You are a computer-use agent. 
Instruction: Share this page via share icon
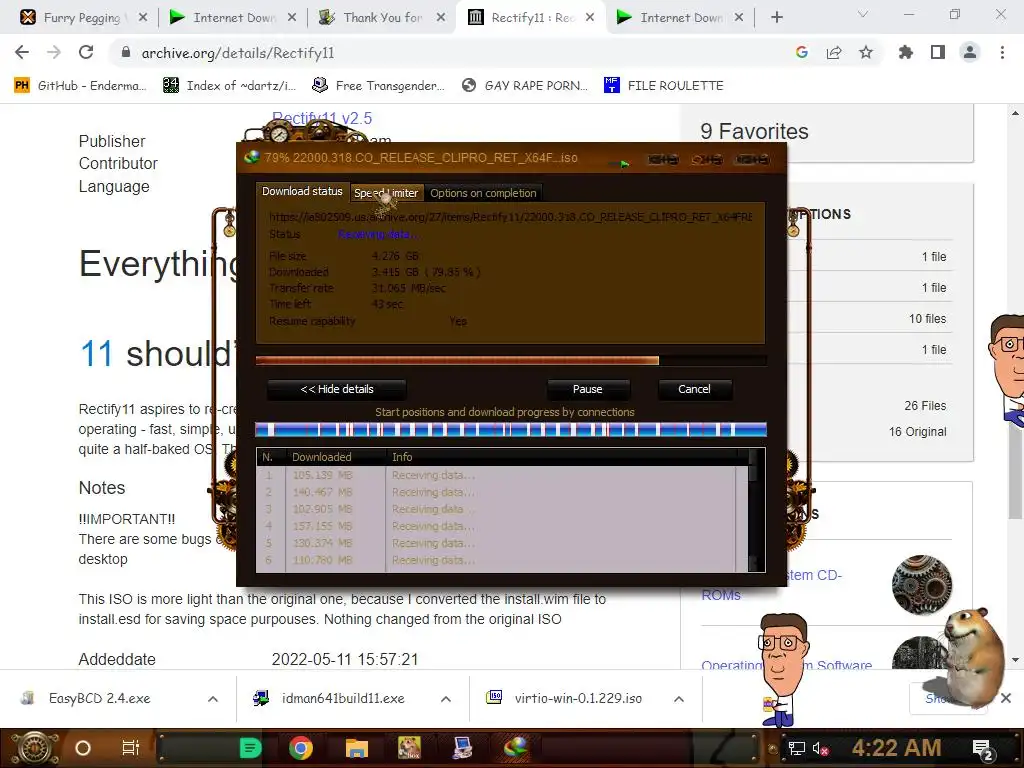(x=834, y=52)
